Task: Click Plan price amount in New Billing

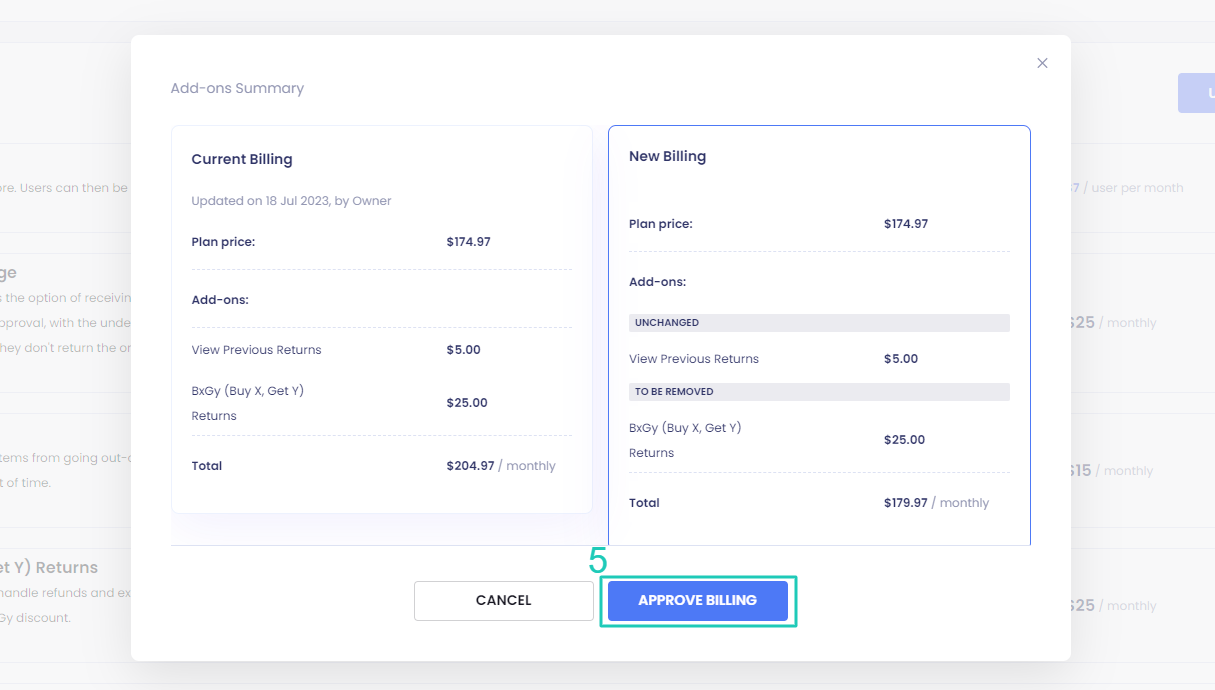Action: click(x=905, y=224)
